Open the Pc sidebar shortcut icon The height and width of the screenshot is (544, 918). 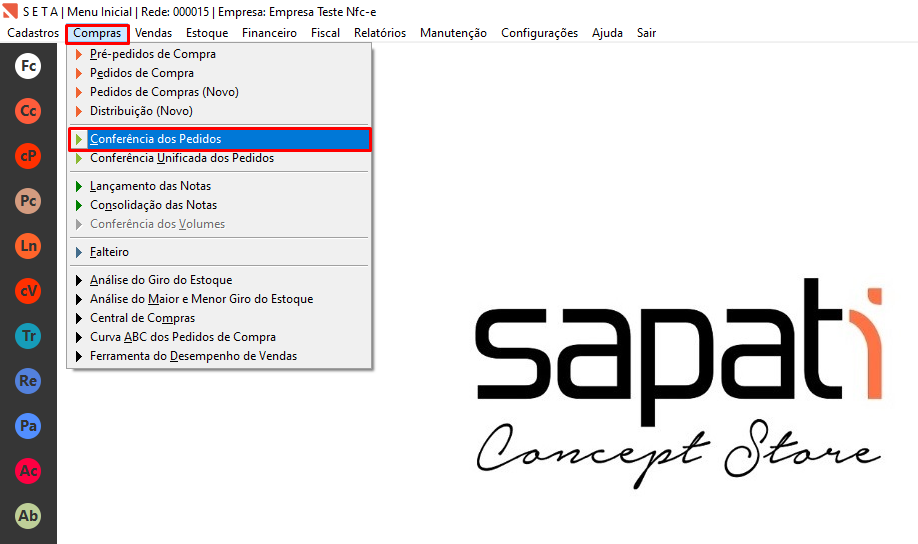[x=28, y=201]
